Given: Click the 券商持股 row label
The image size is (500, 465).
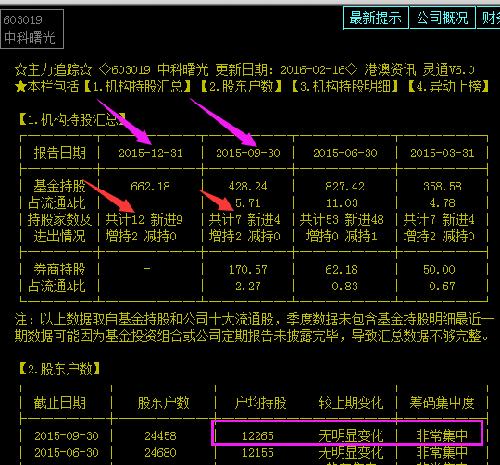Looking at the screenshot, I should coord(59,269).
